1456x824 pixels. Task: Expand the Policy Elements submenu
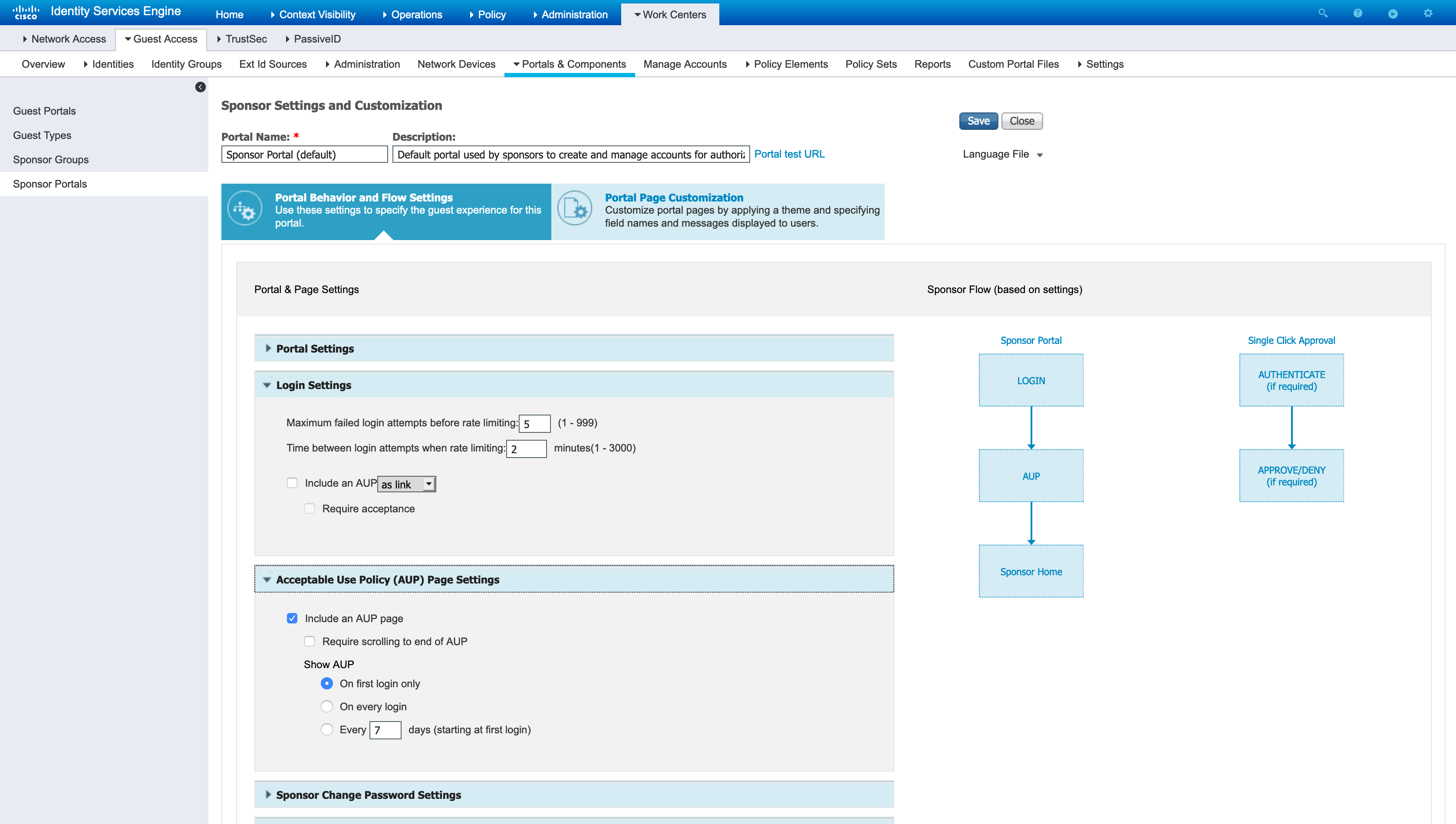coord(787,64)
